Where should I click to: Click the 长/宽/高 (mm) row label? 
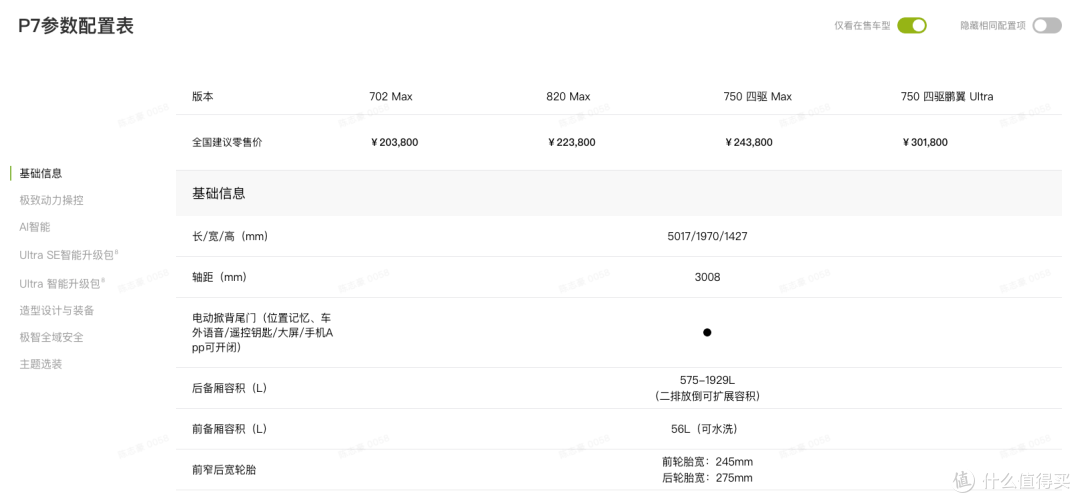[x=230, y=236]
